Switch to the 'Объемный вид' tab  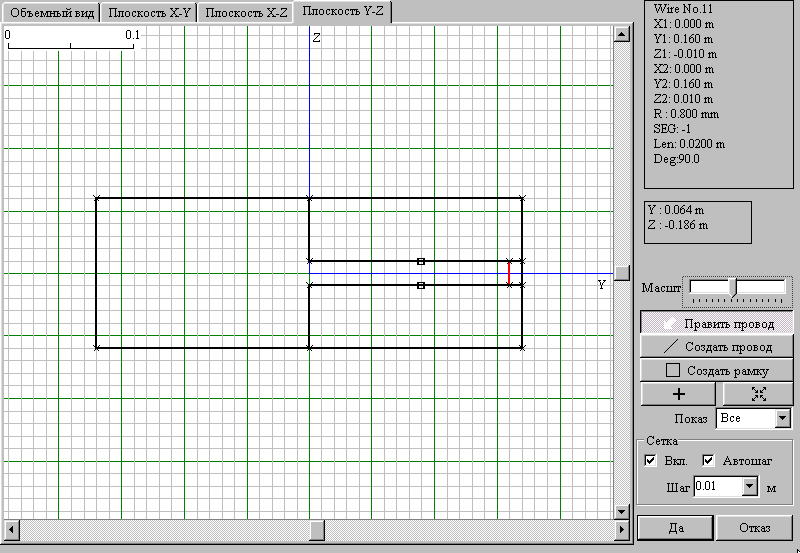50,13
